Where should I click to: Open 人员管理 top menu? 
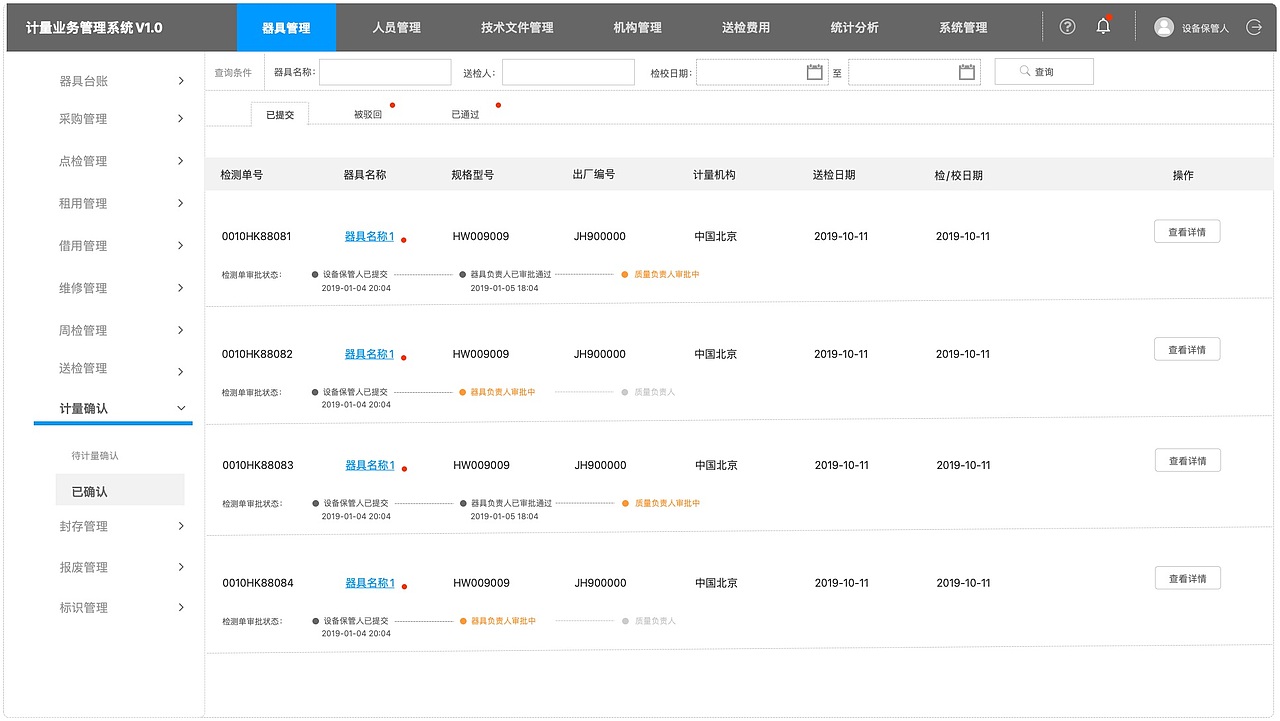coord(396,28)
